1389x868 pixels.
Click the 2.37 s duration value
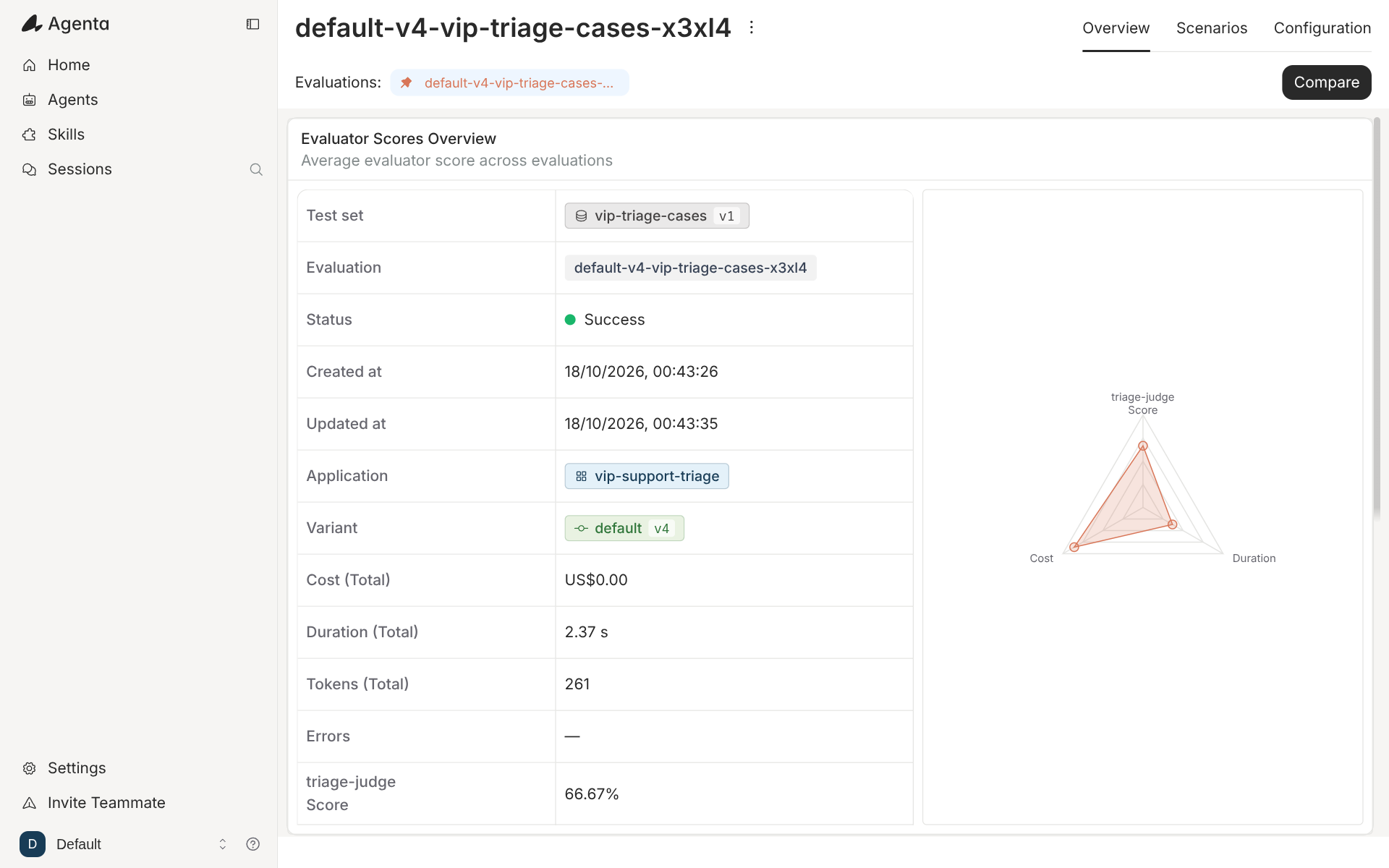pos(586,632)
